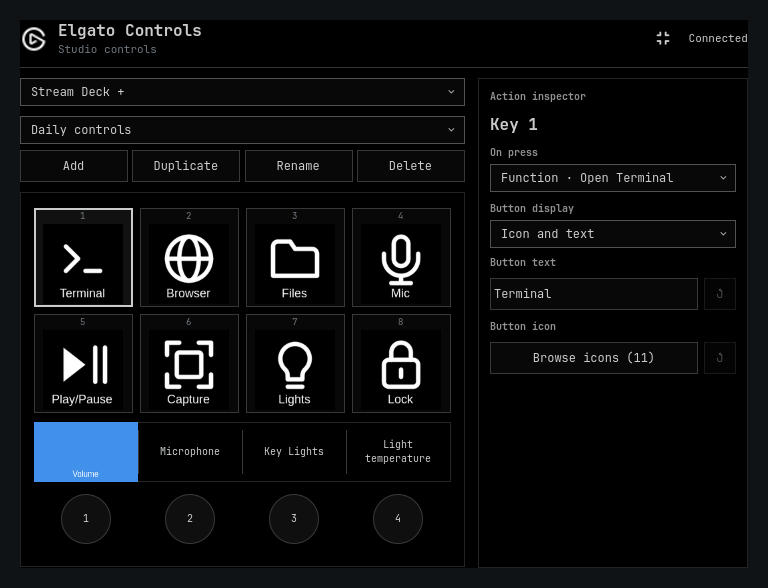This screenshot has height=588, width=768.
Task: Select the Capture screenshot key
Action: 189,364
